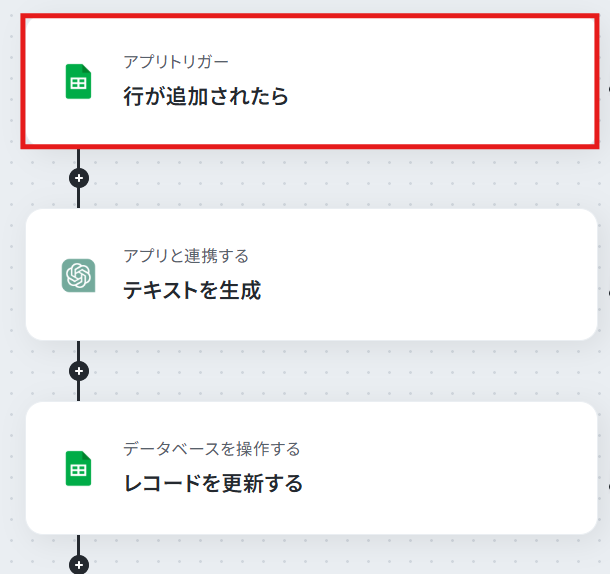Click the Google Sheets icon in the trigger card
The width and height of the screenshot is (610, 574).
[x=78, y=81]
